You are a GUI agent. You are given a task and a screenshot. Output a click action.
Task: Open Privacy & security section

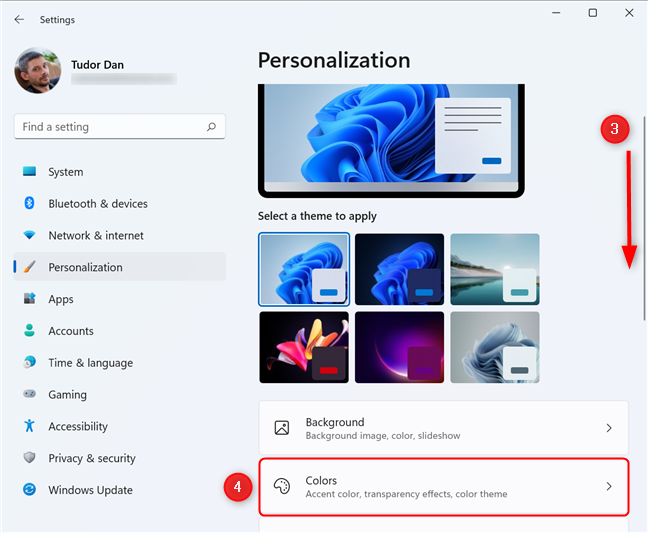coord(120,458)
